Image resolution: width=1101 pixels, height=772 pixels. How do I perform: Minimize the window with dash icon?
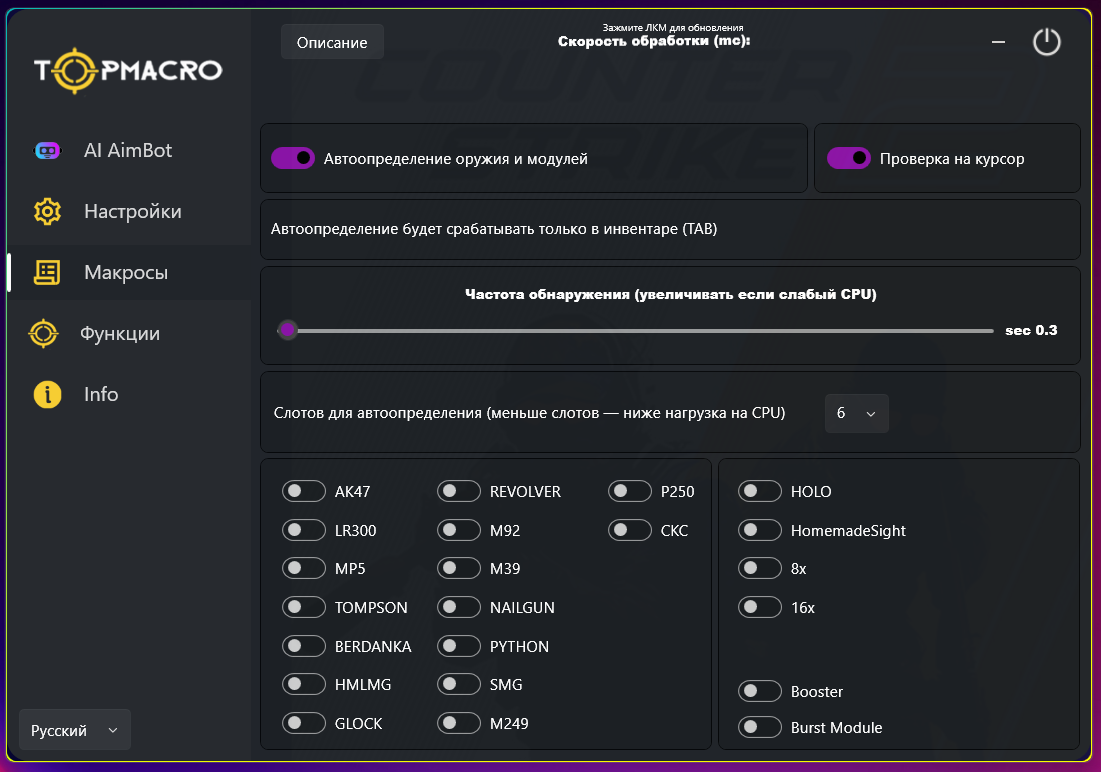point(998,42)
